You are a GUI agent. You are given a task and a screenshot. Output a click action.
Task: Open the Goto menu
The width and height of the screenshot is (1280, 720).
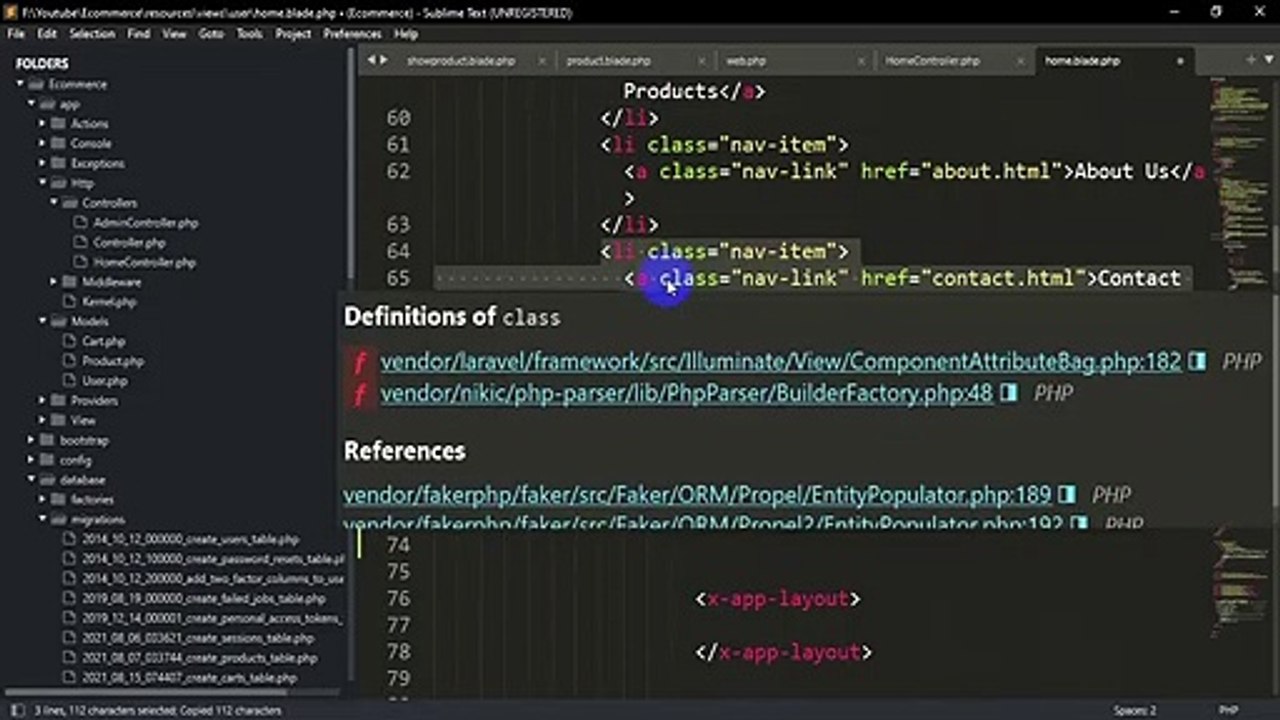(x=211, y=33)
